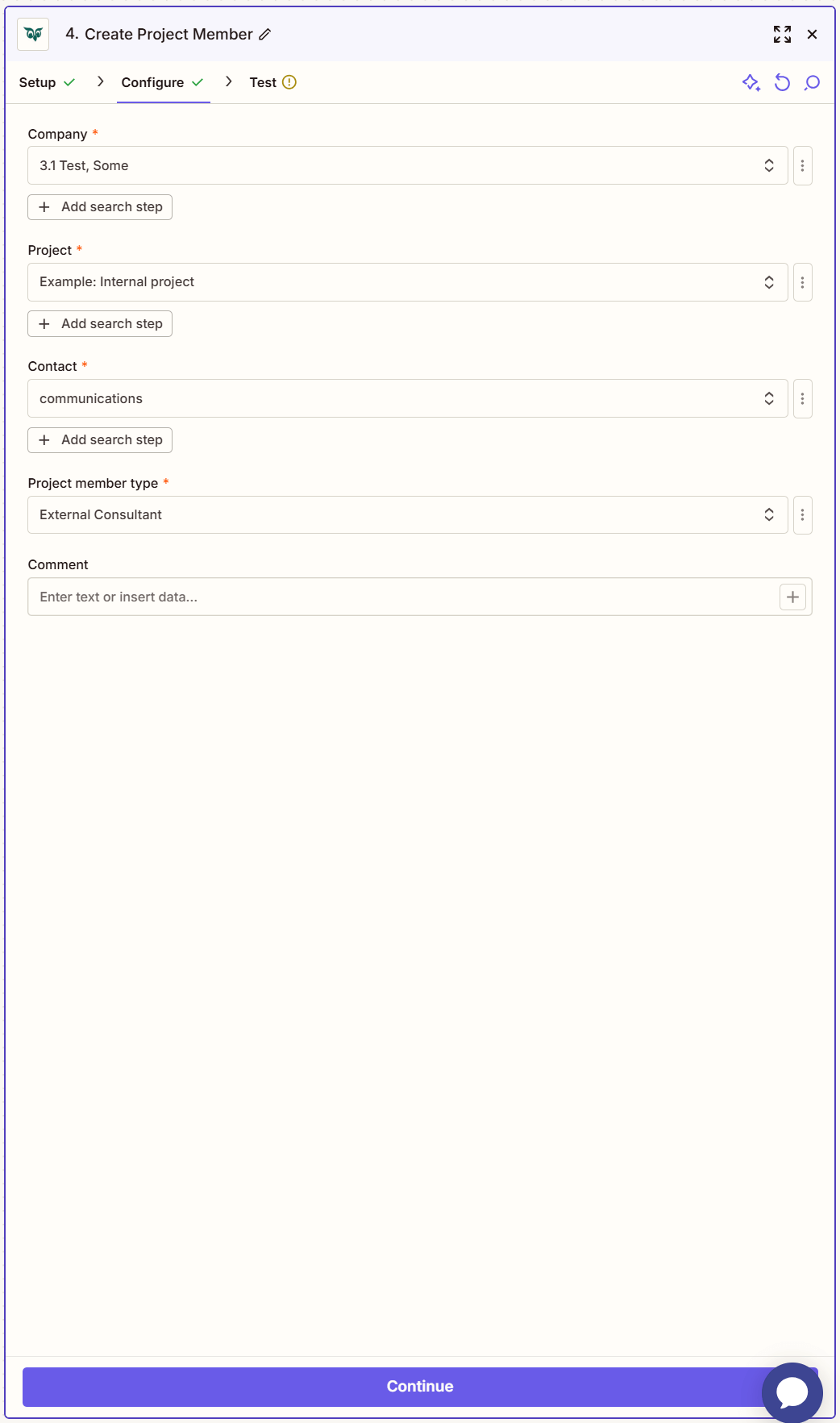The image size is (840, 1423).
Task: Refresh the step with the reload icon
Action: click(x=782, y=81)
